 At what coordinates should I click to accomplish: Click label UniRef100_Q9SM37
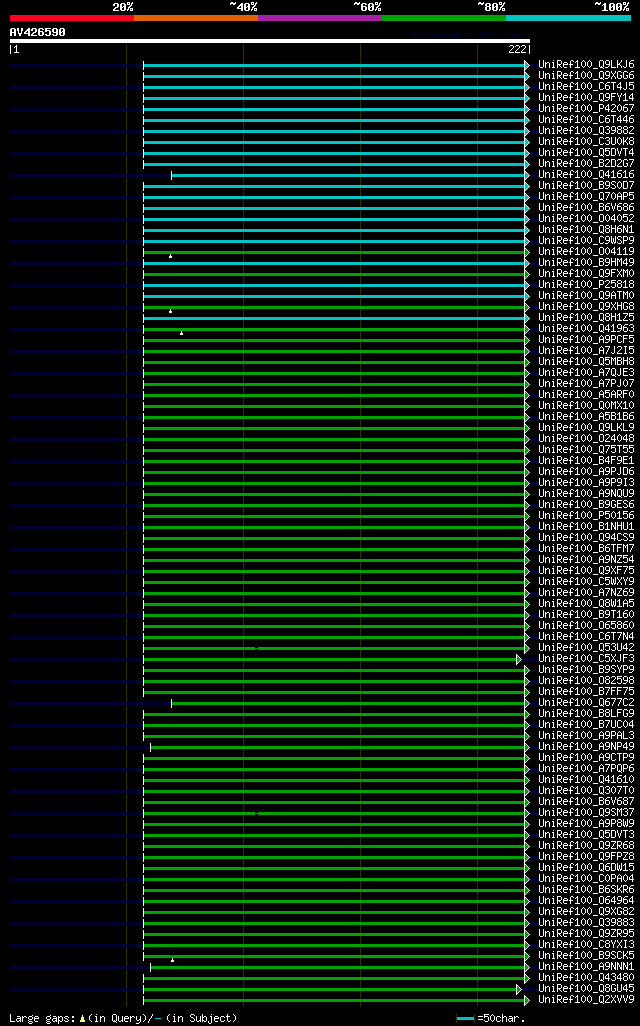point(586,813)
